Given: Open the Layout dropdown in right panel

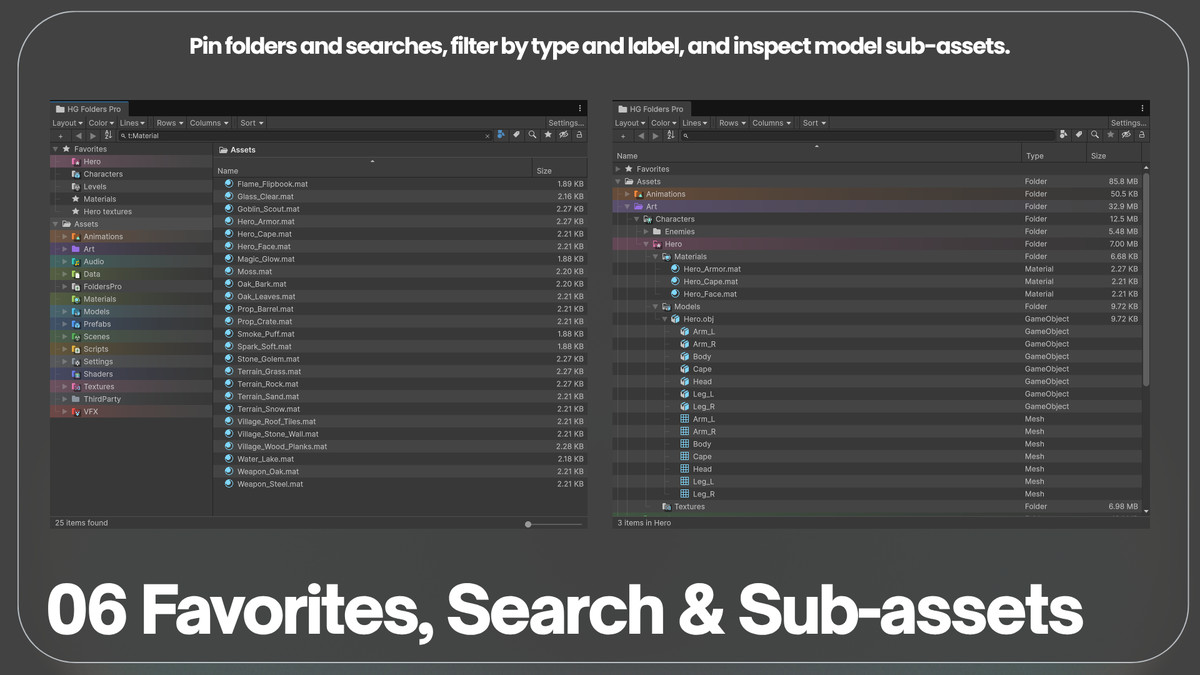Looking at the screenshot, I should point(630,123).
